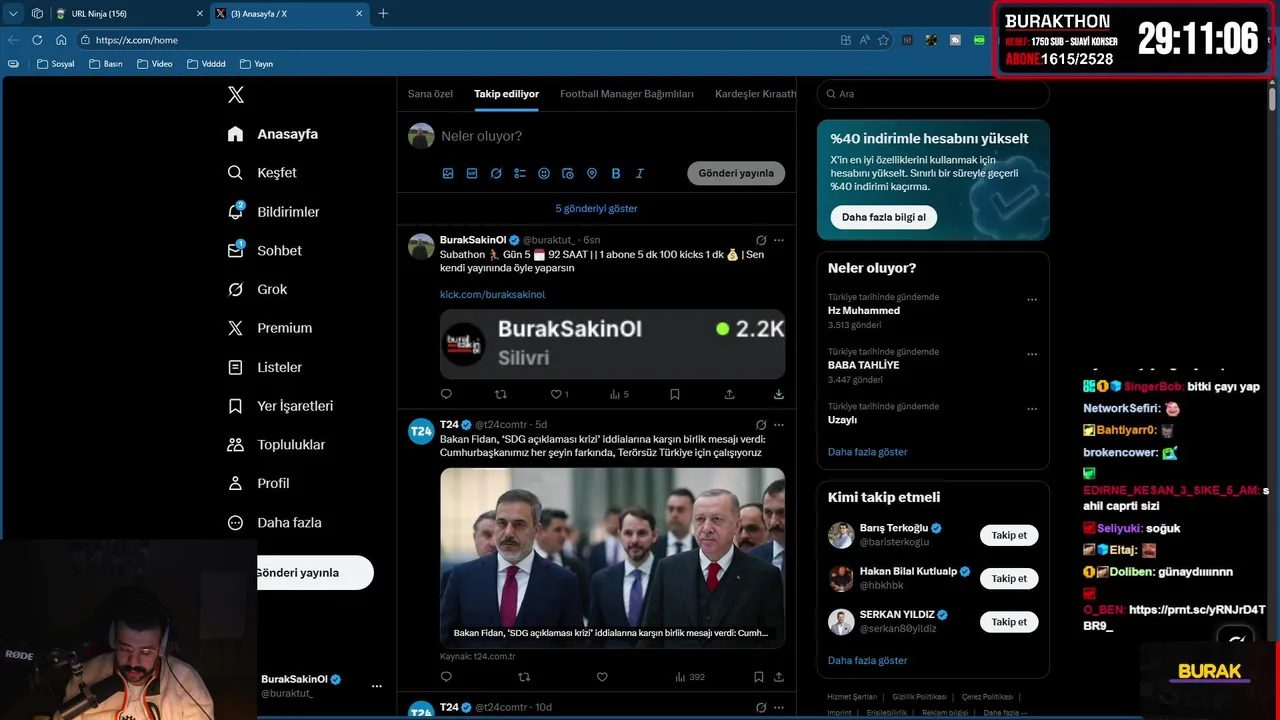Switch to the Kardeşler Kıraathanesi tab
Screen dimensions: 1280x720
click(755, 94)
